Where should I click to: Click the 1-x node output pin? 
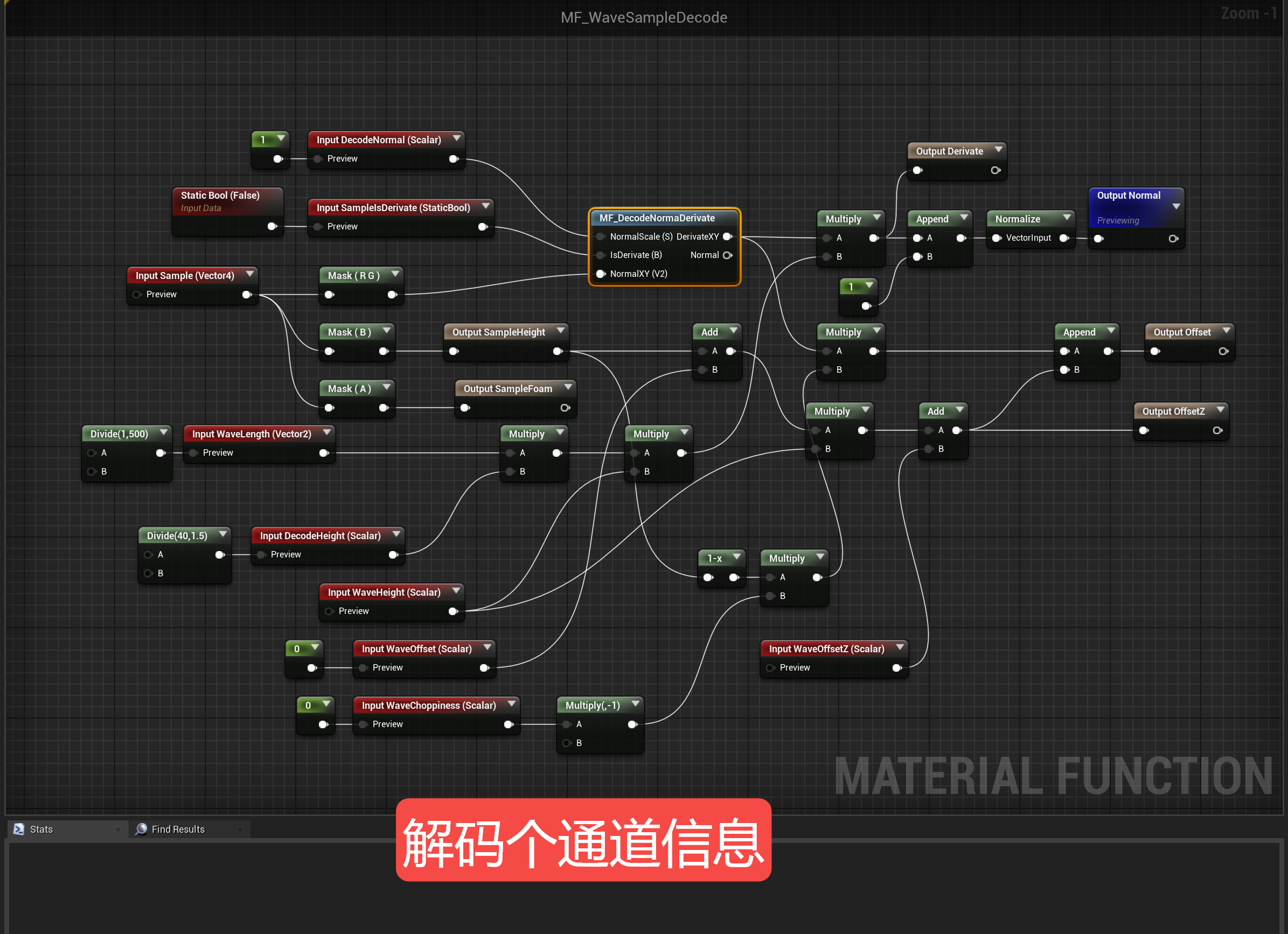coord(734,577)
